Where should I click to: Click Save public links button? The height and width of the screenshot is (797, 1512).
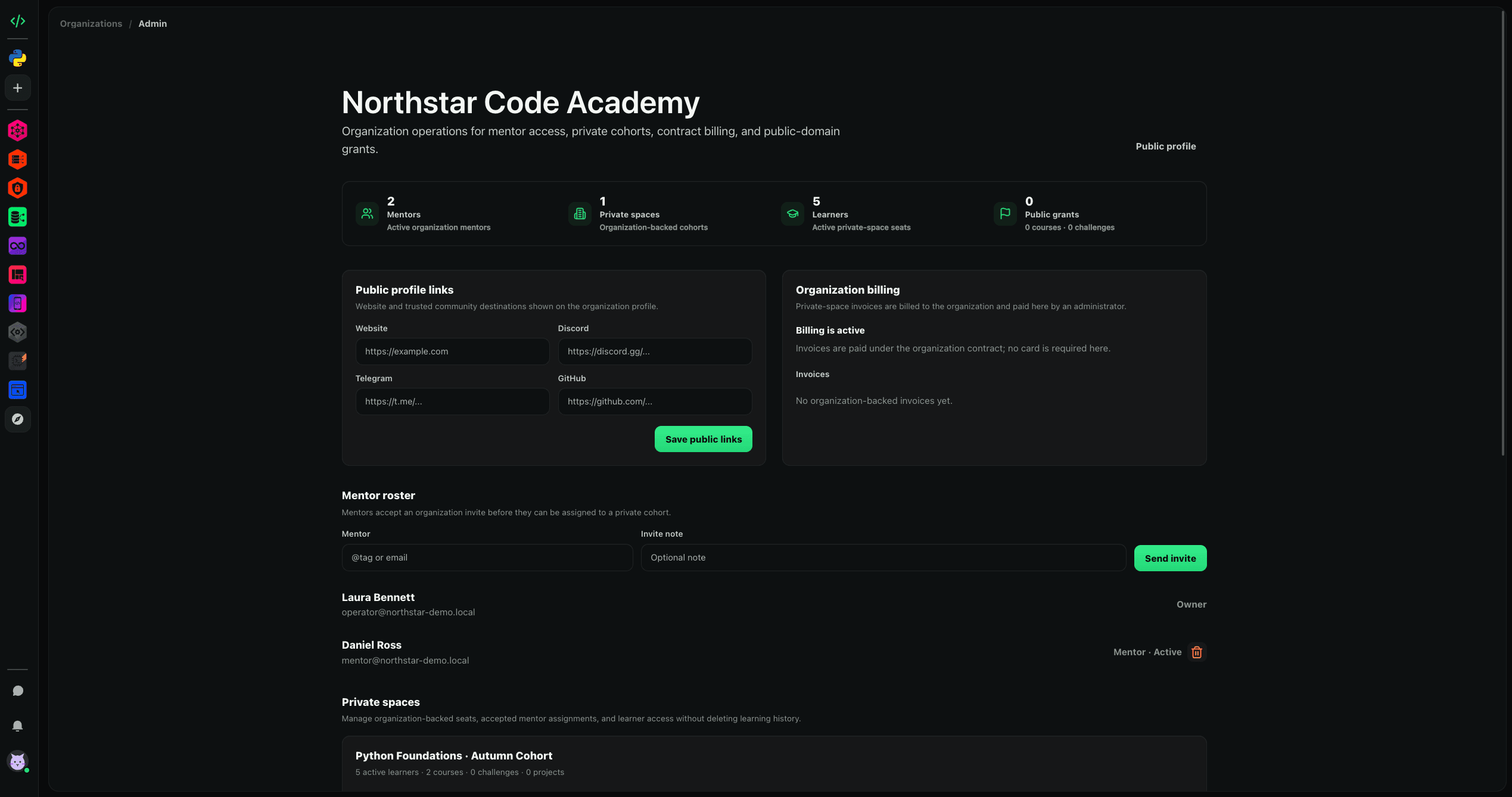point(703,439)
